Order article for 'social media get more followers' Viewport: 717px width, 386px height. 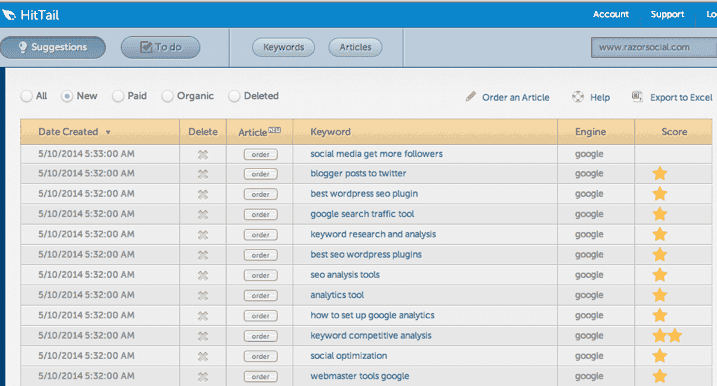(x=261, y=155)
